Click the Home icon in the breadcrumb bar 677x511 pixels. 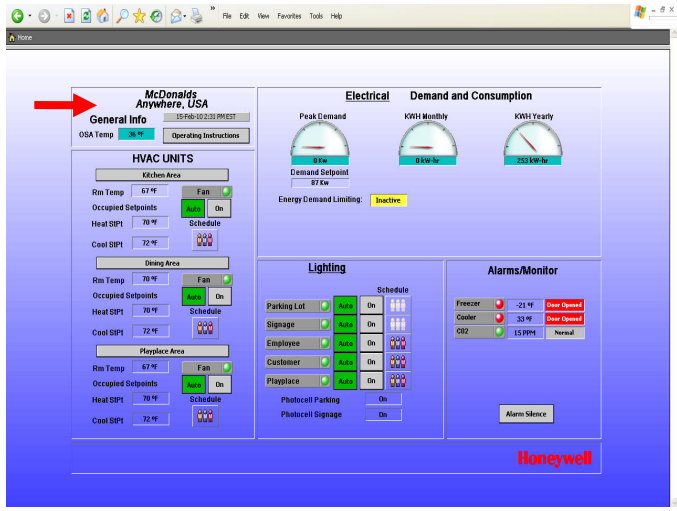12,38
